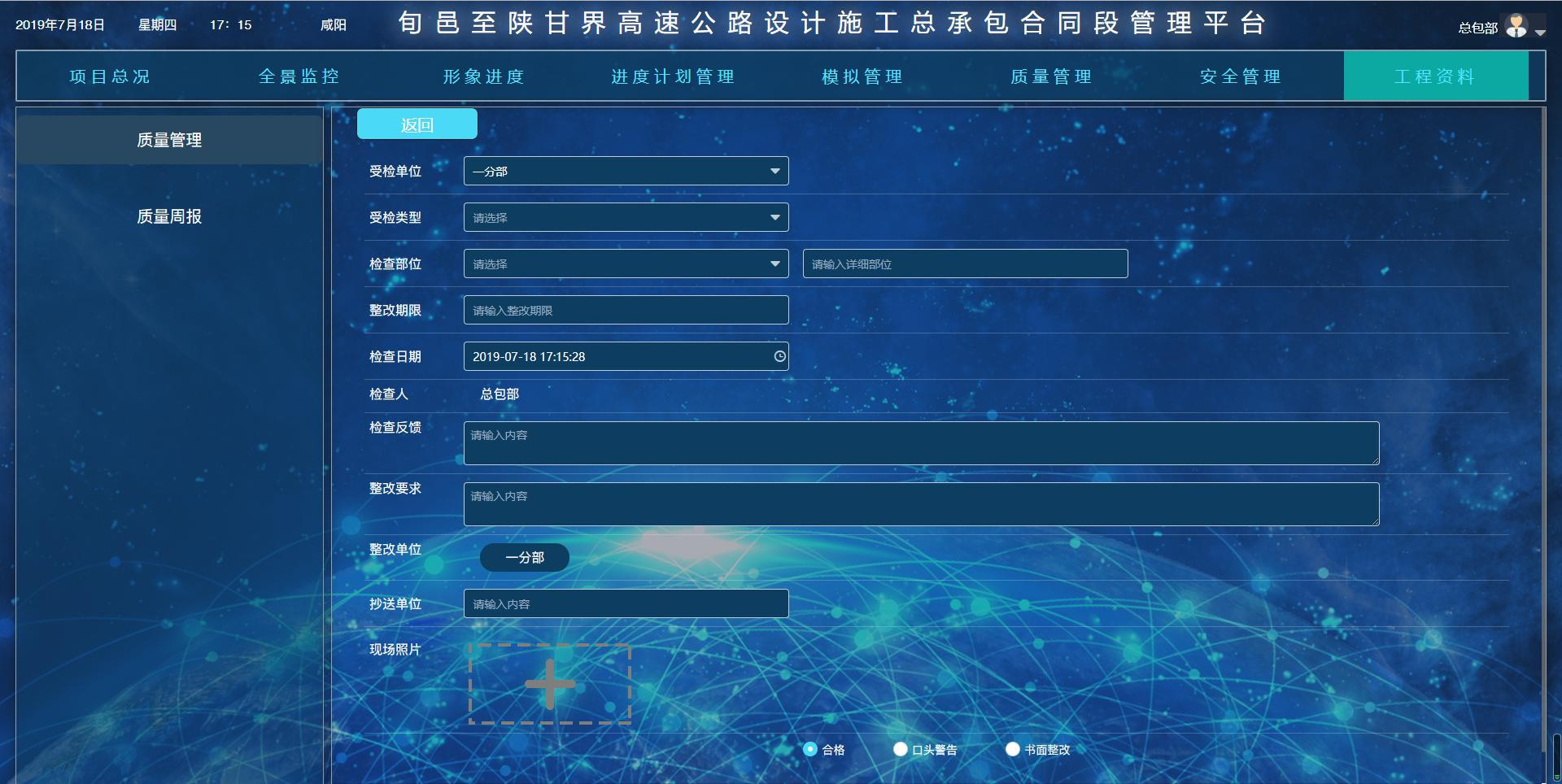Click the user avatar icon
1562x784 pixels.
pyautogui.click(x=1516, y=26)
